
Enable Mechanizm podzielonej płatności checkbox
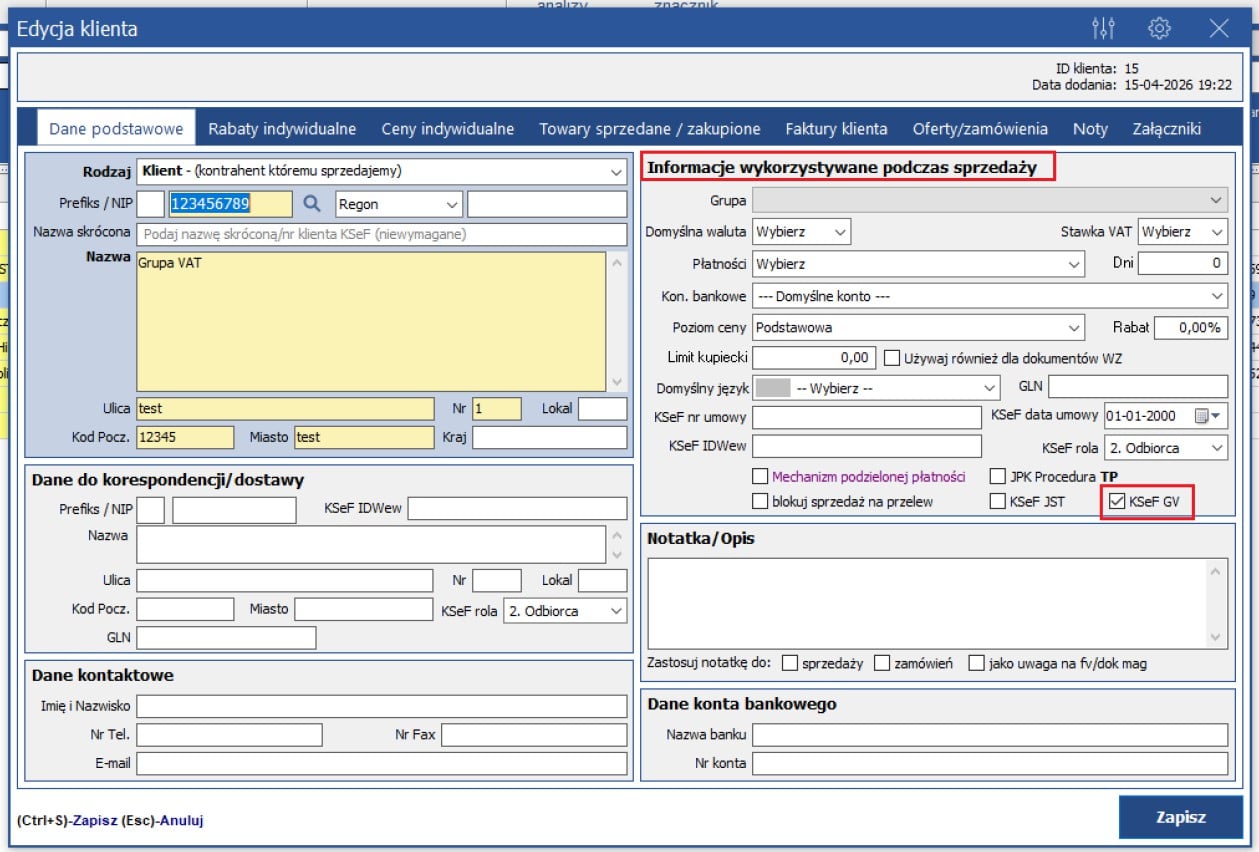click(x=760, y=477)
